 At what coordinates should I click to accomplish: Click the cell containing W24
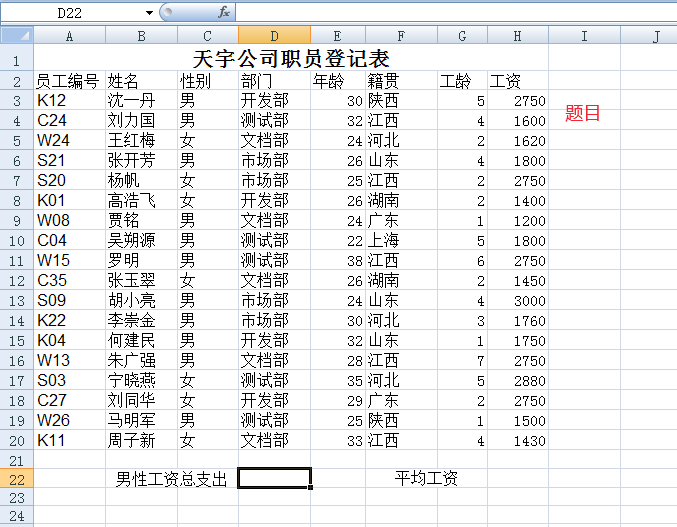[x=70, y=140]
